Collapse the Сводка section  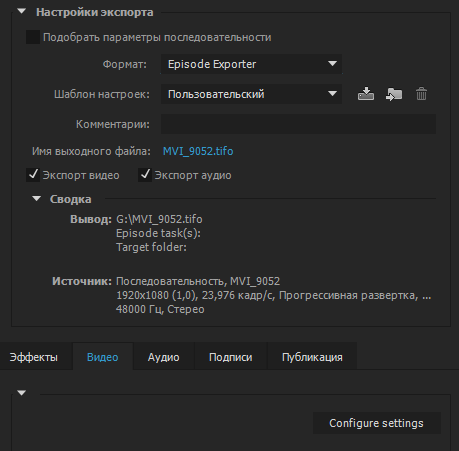(36, 199)
